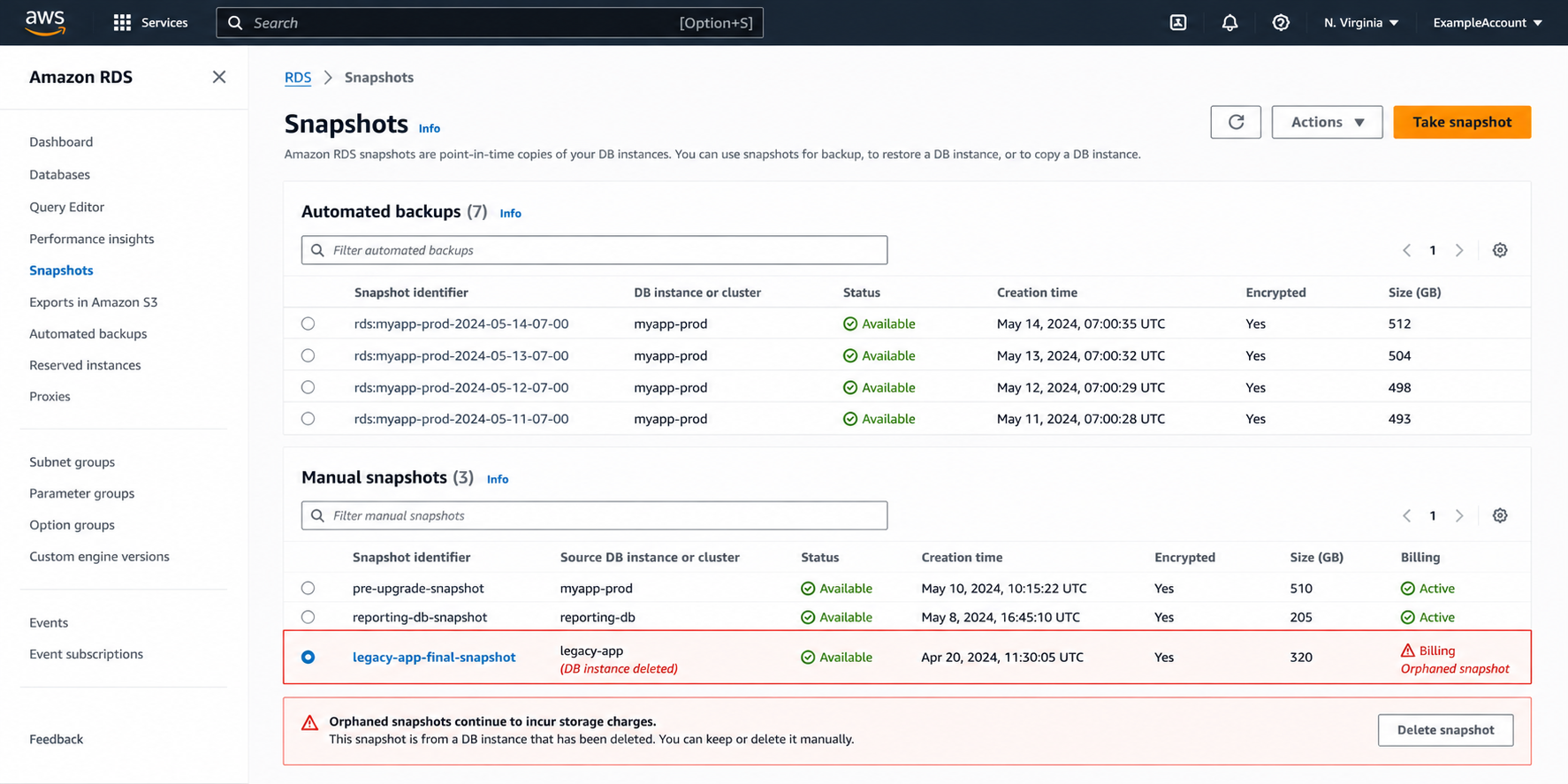This screenshot has height=784, width=1568.
Task: Click the 'Orphaned snapshot' billing label
Action: click(x=1455, y=669)
